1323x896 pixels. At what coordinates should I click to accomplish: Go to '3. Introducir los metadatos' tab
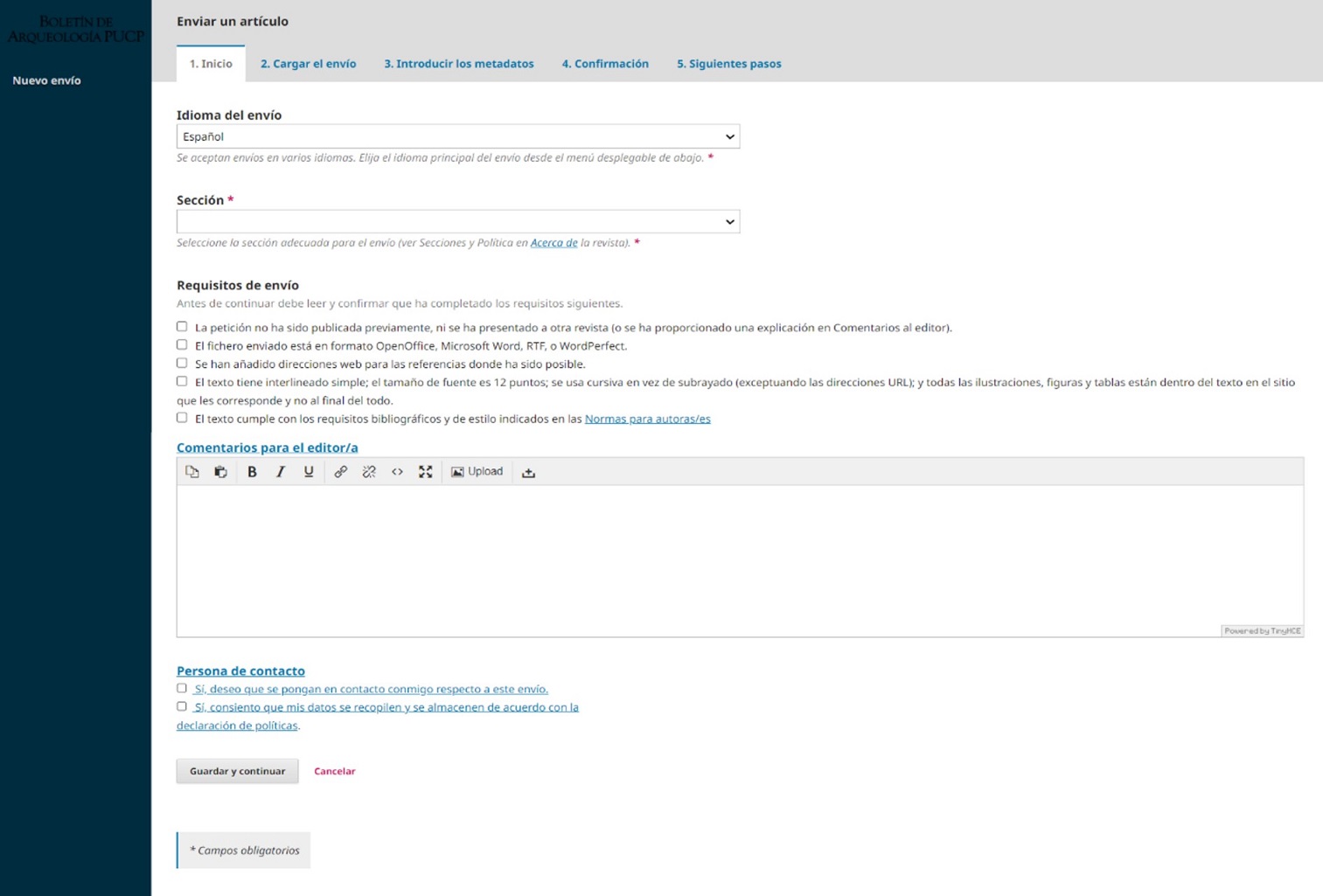point(458,64)
